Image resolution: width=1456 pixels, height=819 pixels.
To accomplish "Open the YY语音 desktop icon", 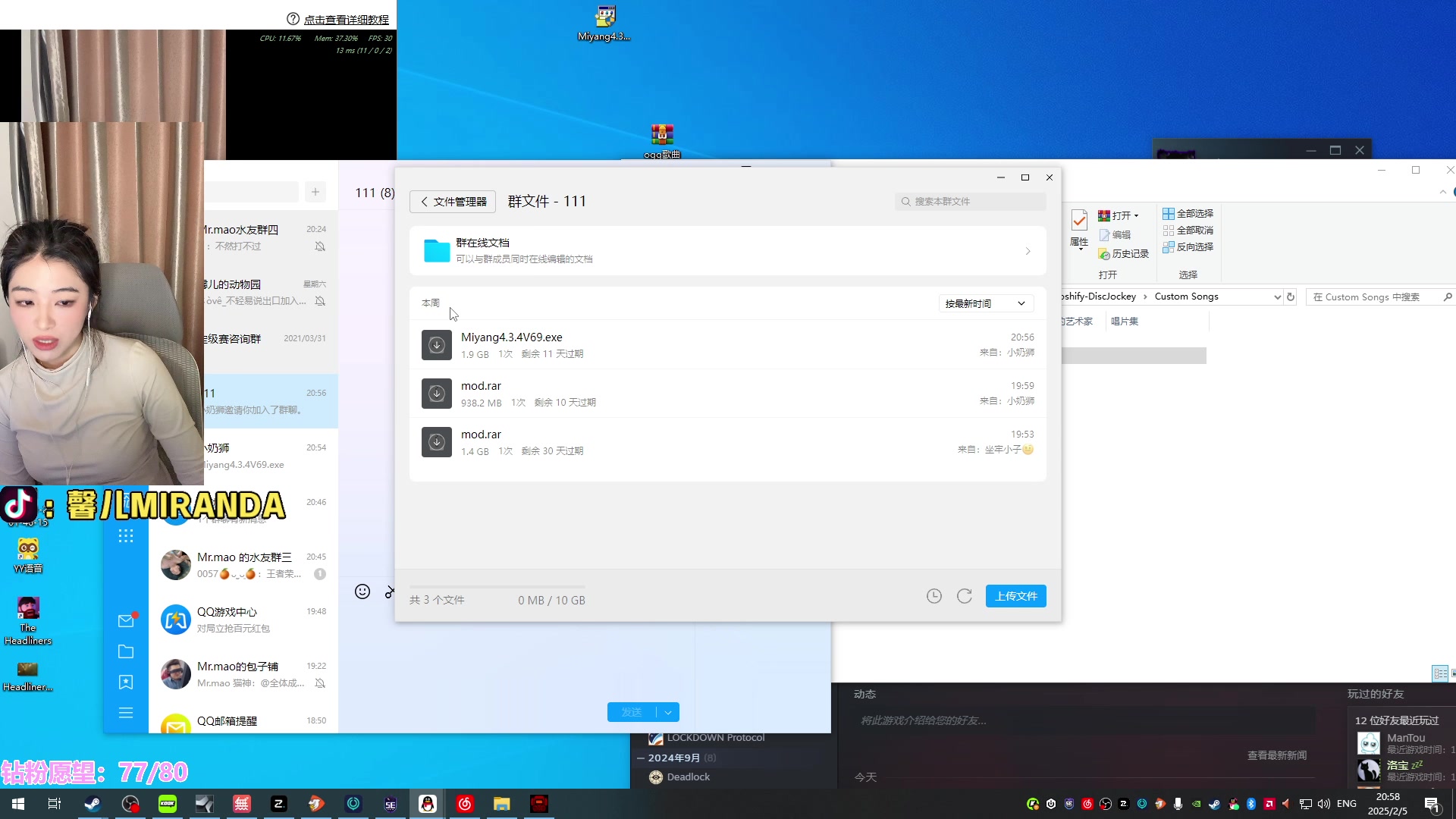I will (28, 556).
